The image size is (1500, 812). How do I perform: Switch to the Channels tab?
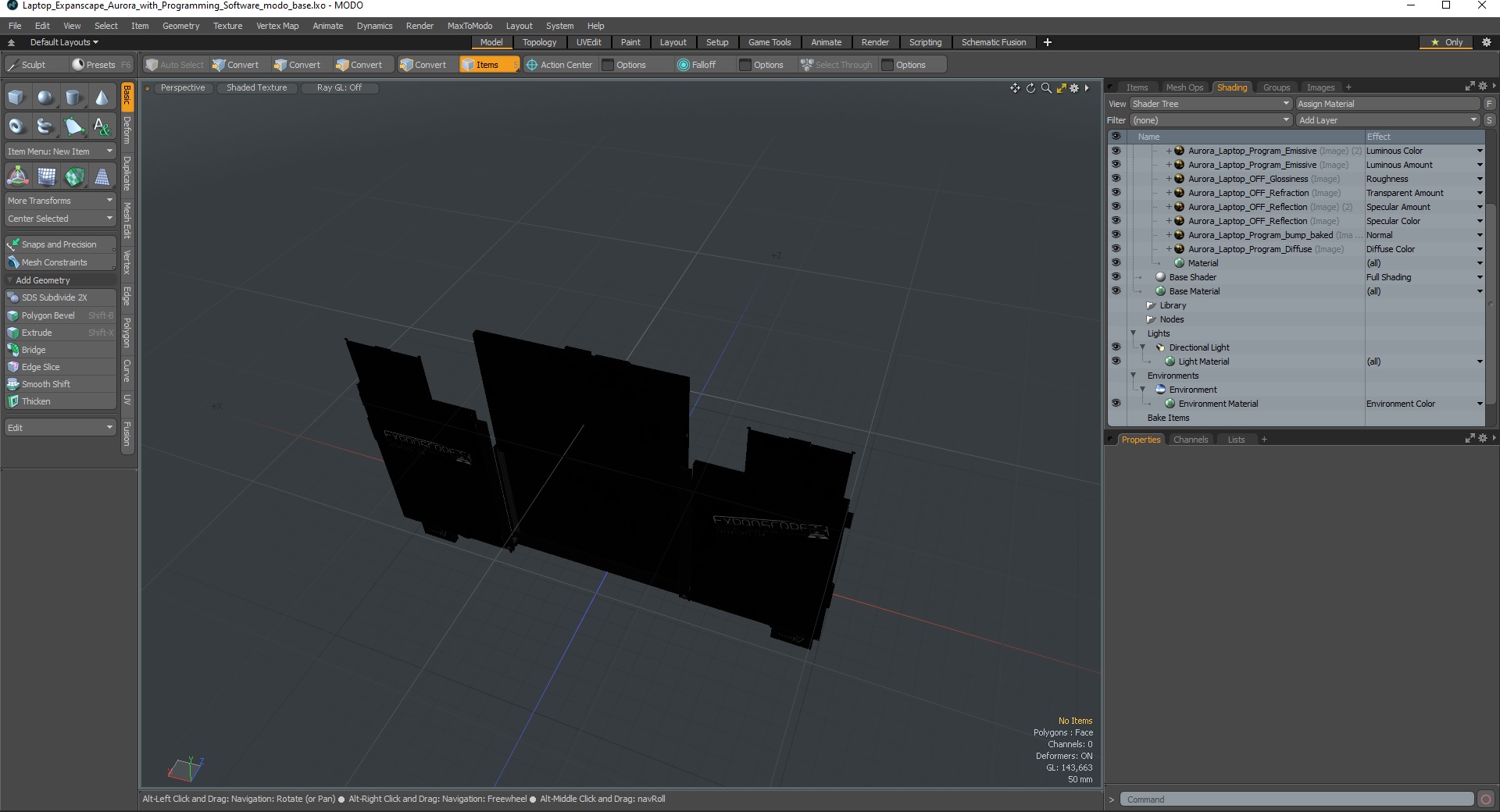tap(1191, 440)
